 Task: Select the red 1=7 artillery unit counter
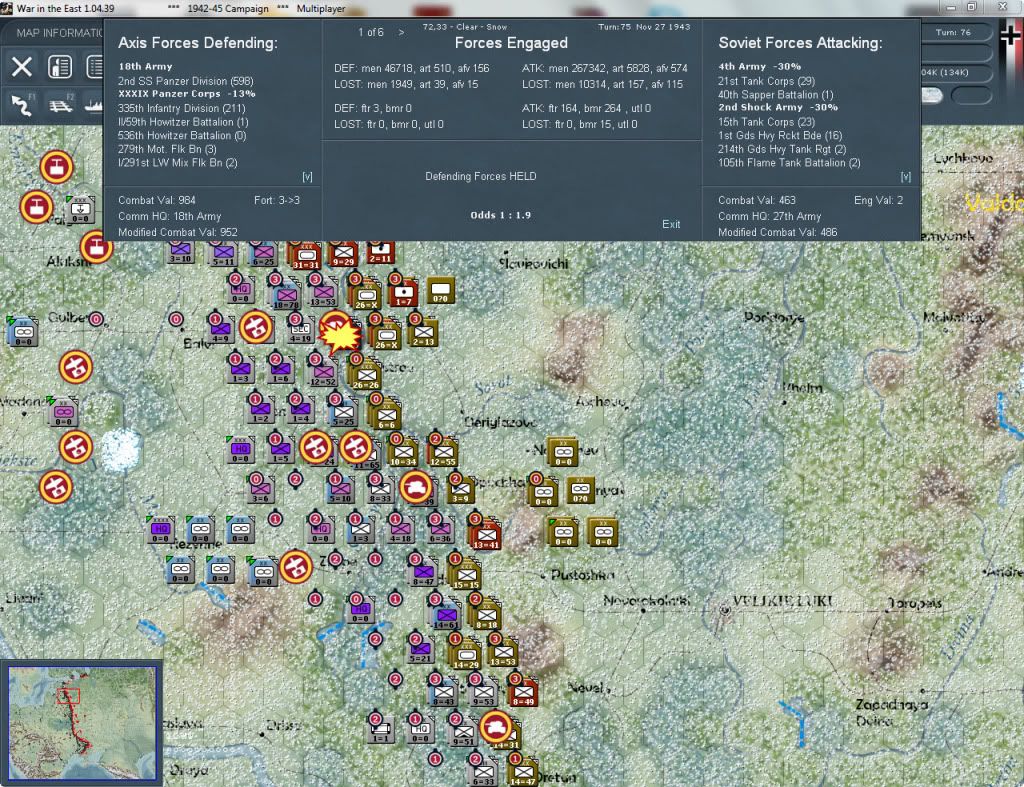[x=404, y=293]
